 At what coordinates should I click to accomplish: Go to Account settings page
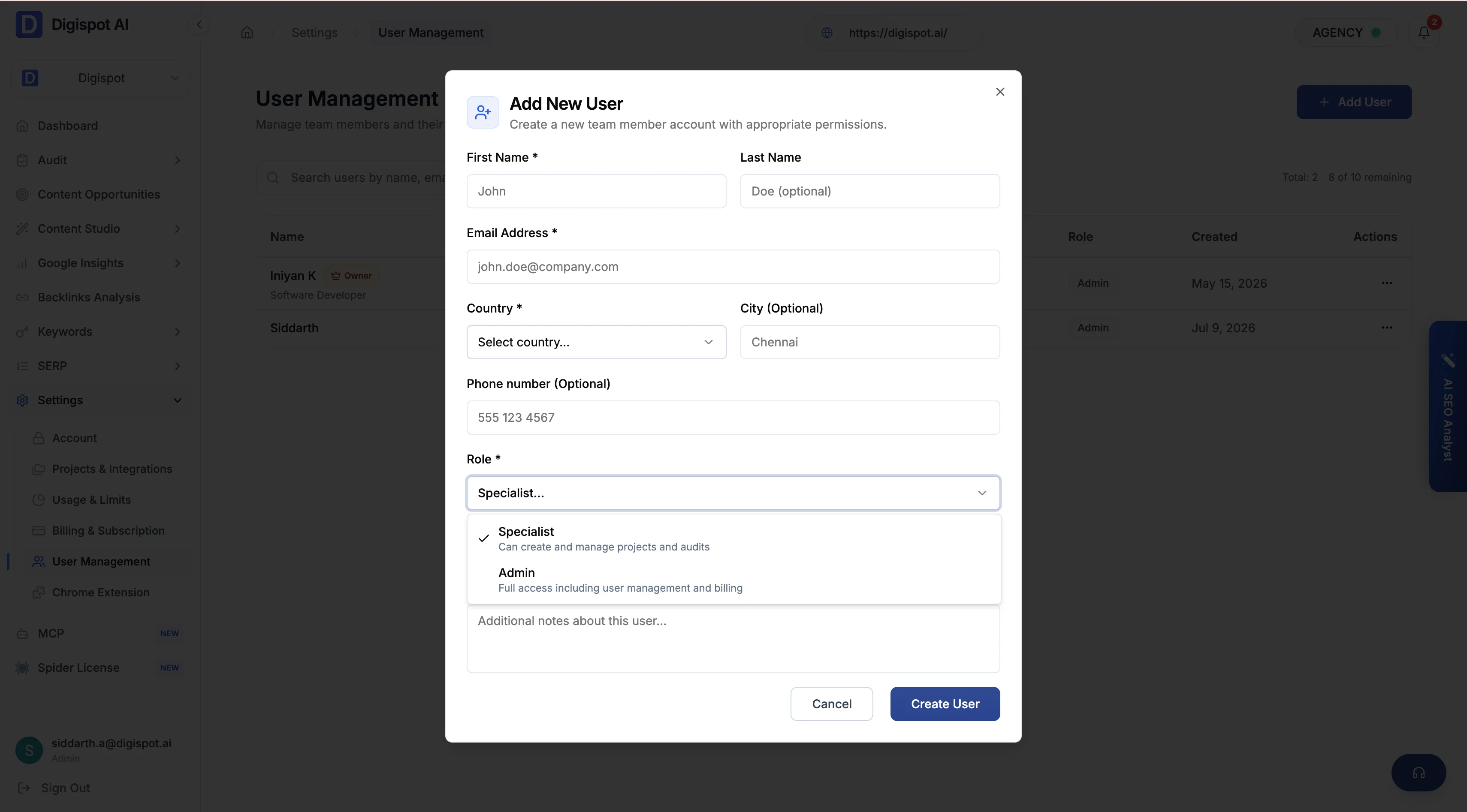tap(75, 438)
